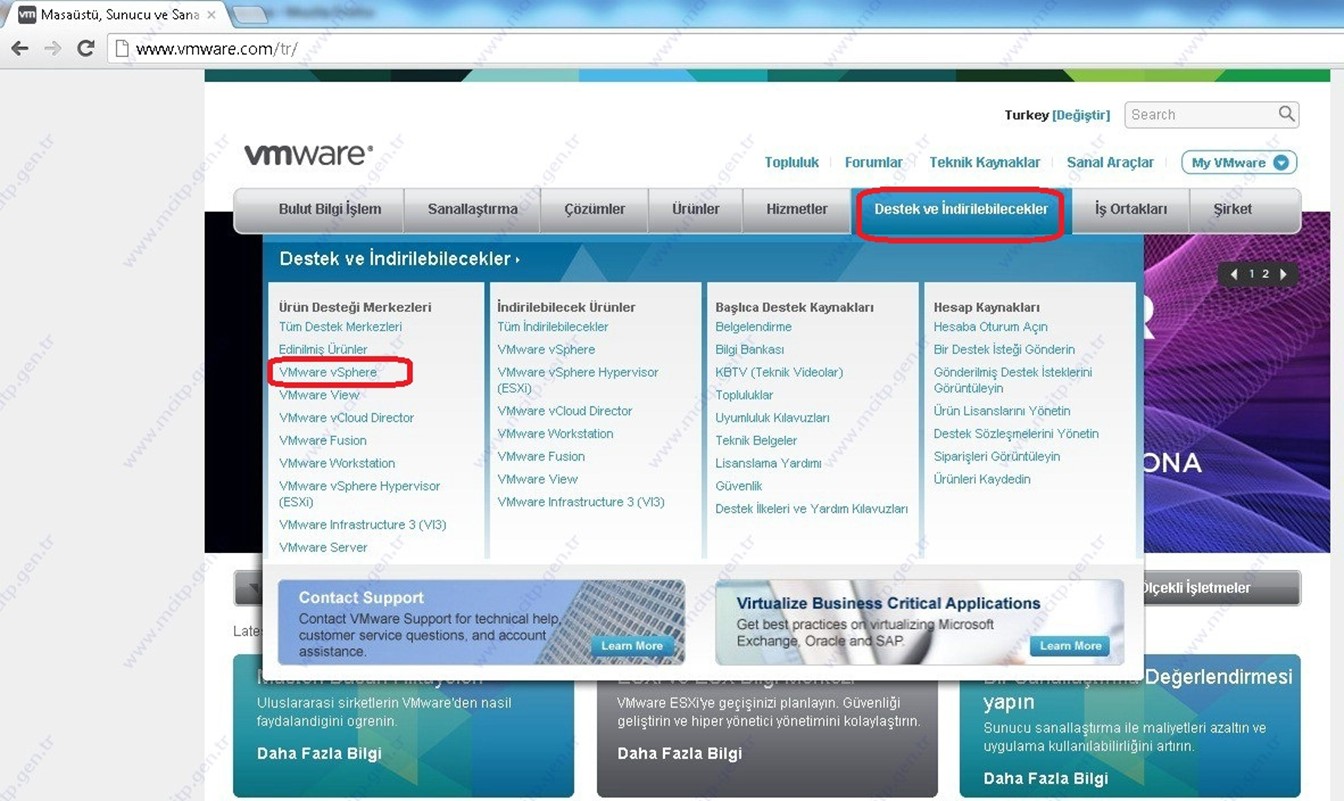Open Siparişleri Görüntüleyin link
The image size is (1344, 801).
pyautogui.click(x=997, y=457)
